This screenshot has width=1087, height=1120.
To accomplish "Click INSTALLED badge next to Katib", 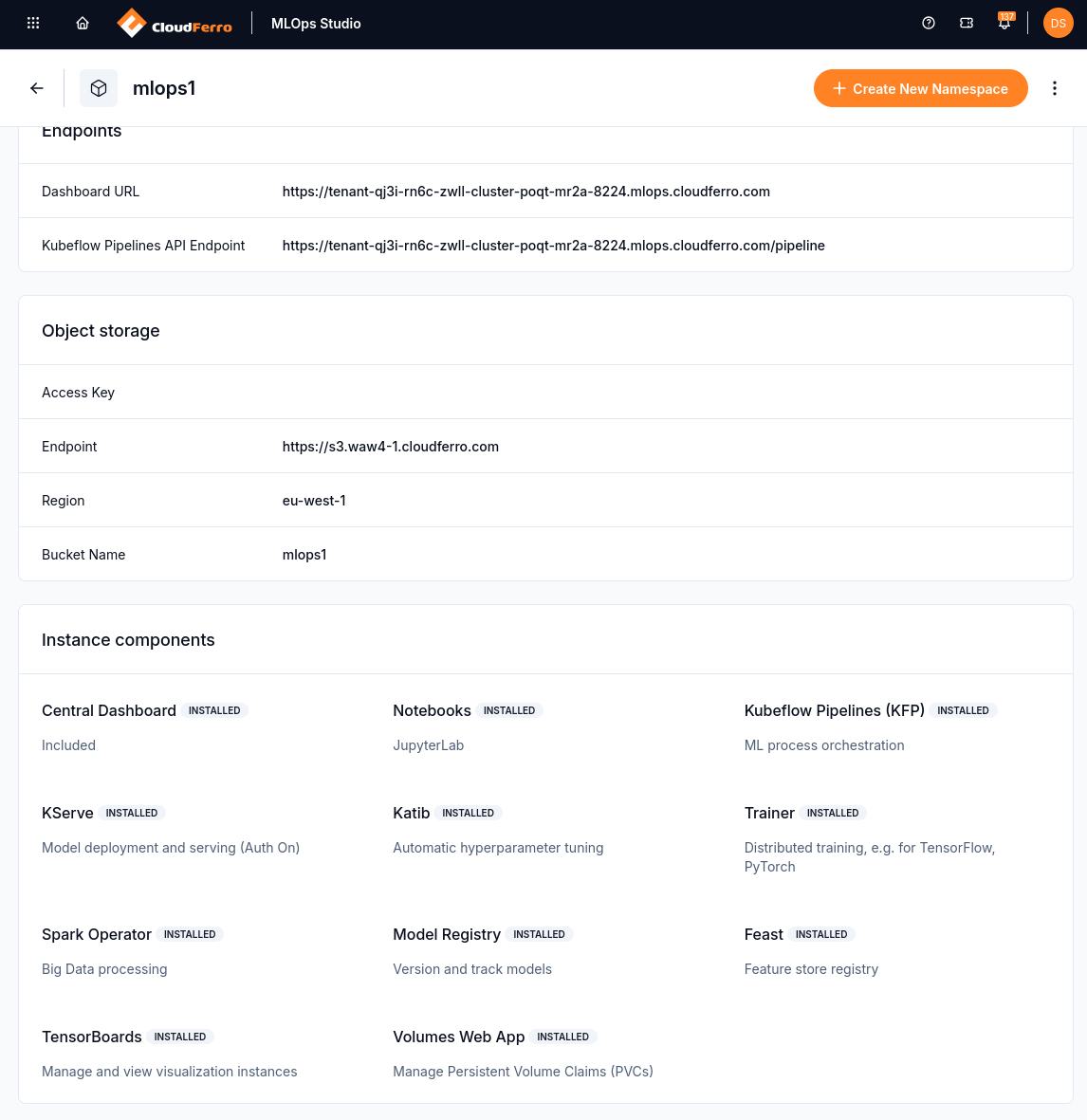I will click(x=468, y=813).
